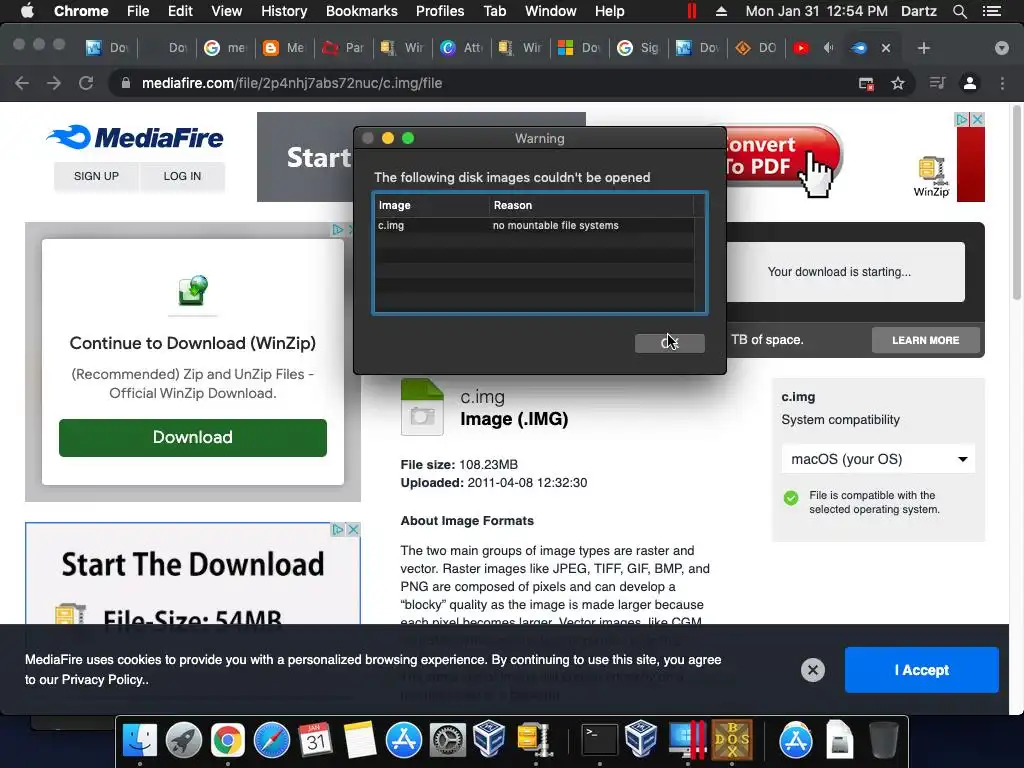Viewport: 1024px width, 768px height.
Task: Click the blocked pop-up icon in address bar
Action: (x=866, y=83)
